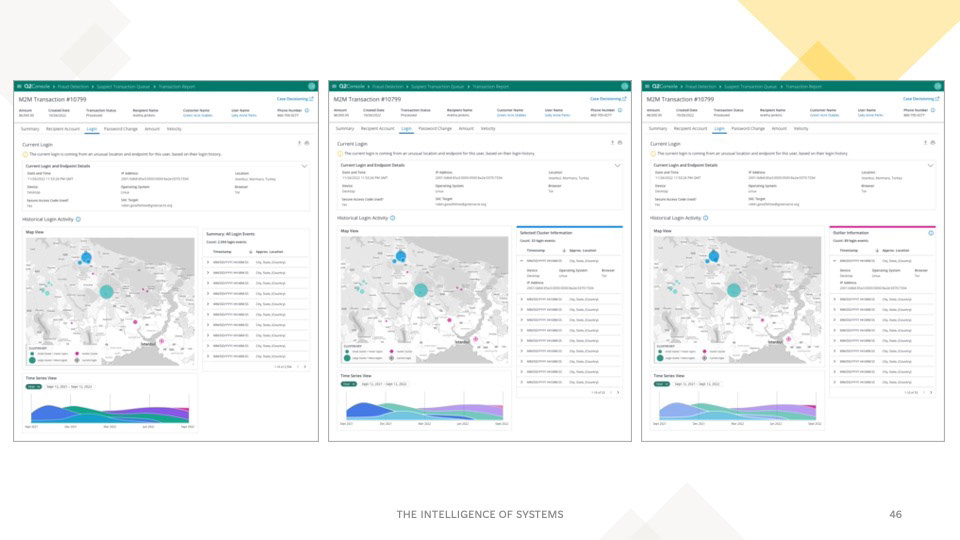The image size is (960, 540).
Task: Click the date range field in left mockup's Time Series
Action: [69, 387]
